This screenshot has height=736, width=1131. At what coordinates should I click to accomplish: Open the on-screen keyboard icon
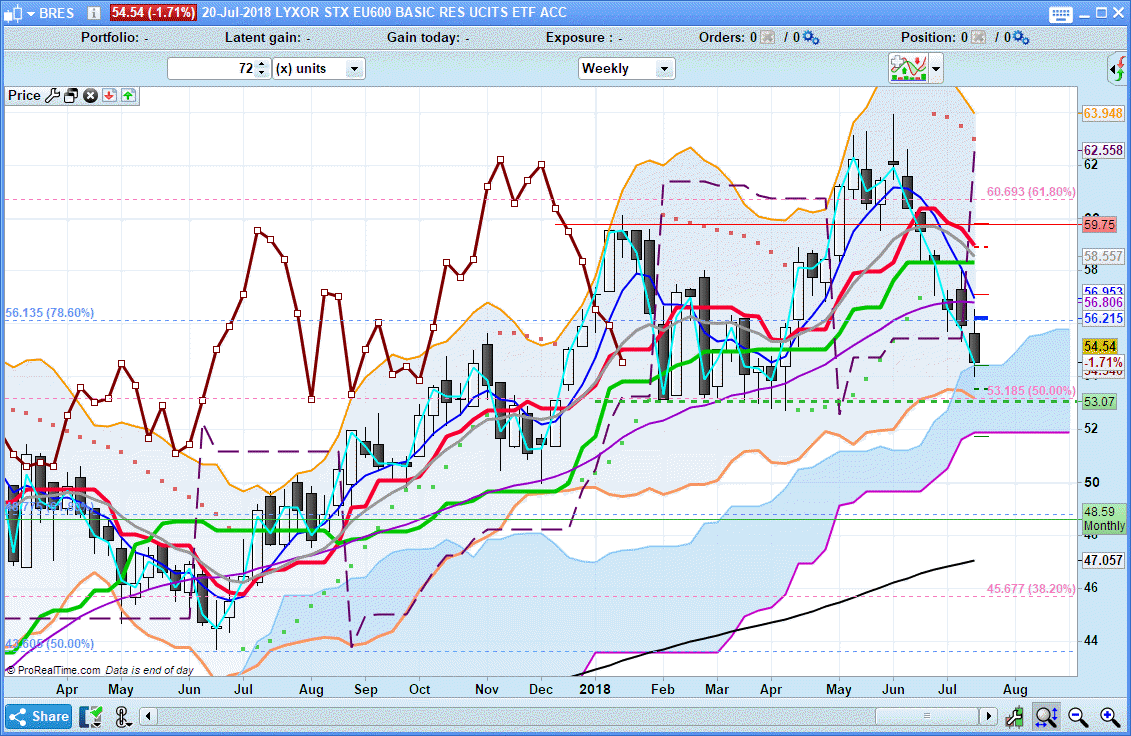[1061, 14]
